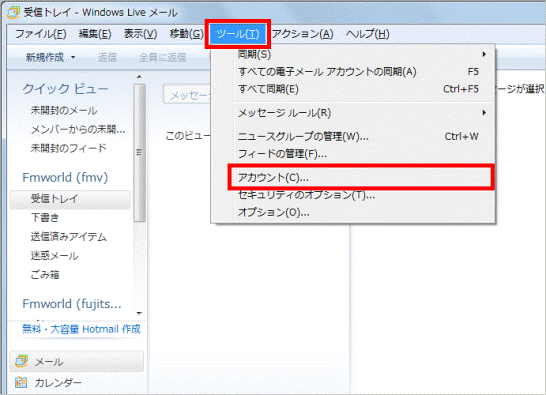Click the 返信 toolbar button

[107, 57]
